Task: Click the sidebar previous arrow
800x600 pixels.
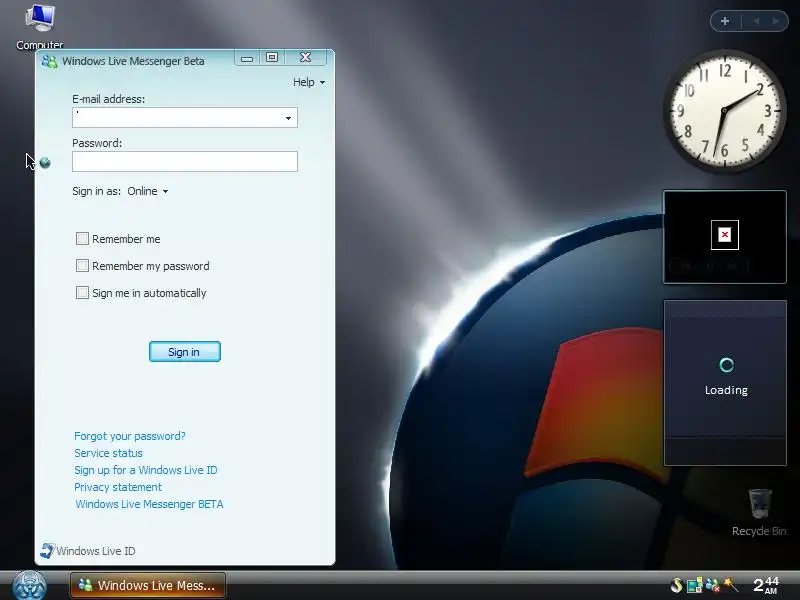Action: (x=757, y=21)
